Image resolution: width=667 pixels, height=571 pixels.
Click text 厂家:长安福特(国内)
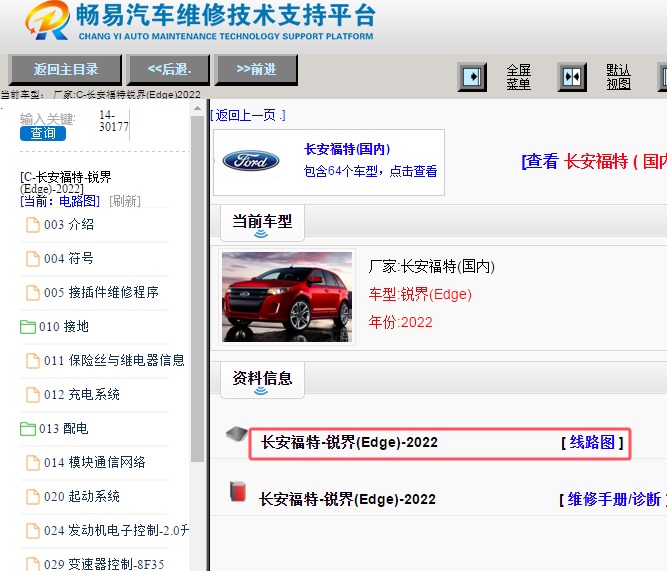(x=432, y=267)
